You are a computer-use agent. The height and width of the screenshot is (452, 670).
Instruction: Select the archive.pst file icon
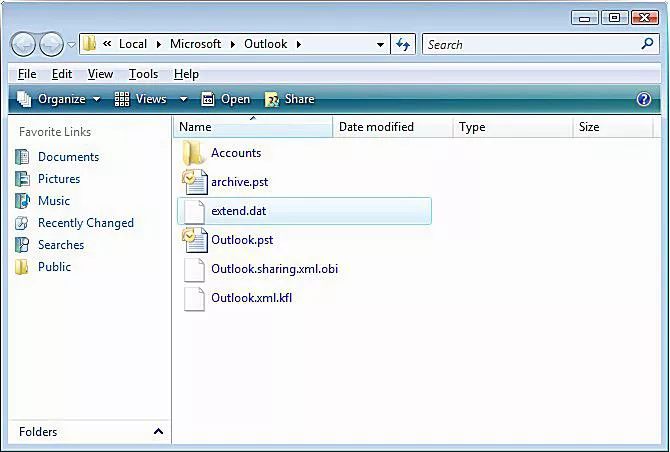click(x=195, y=182)
